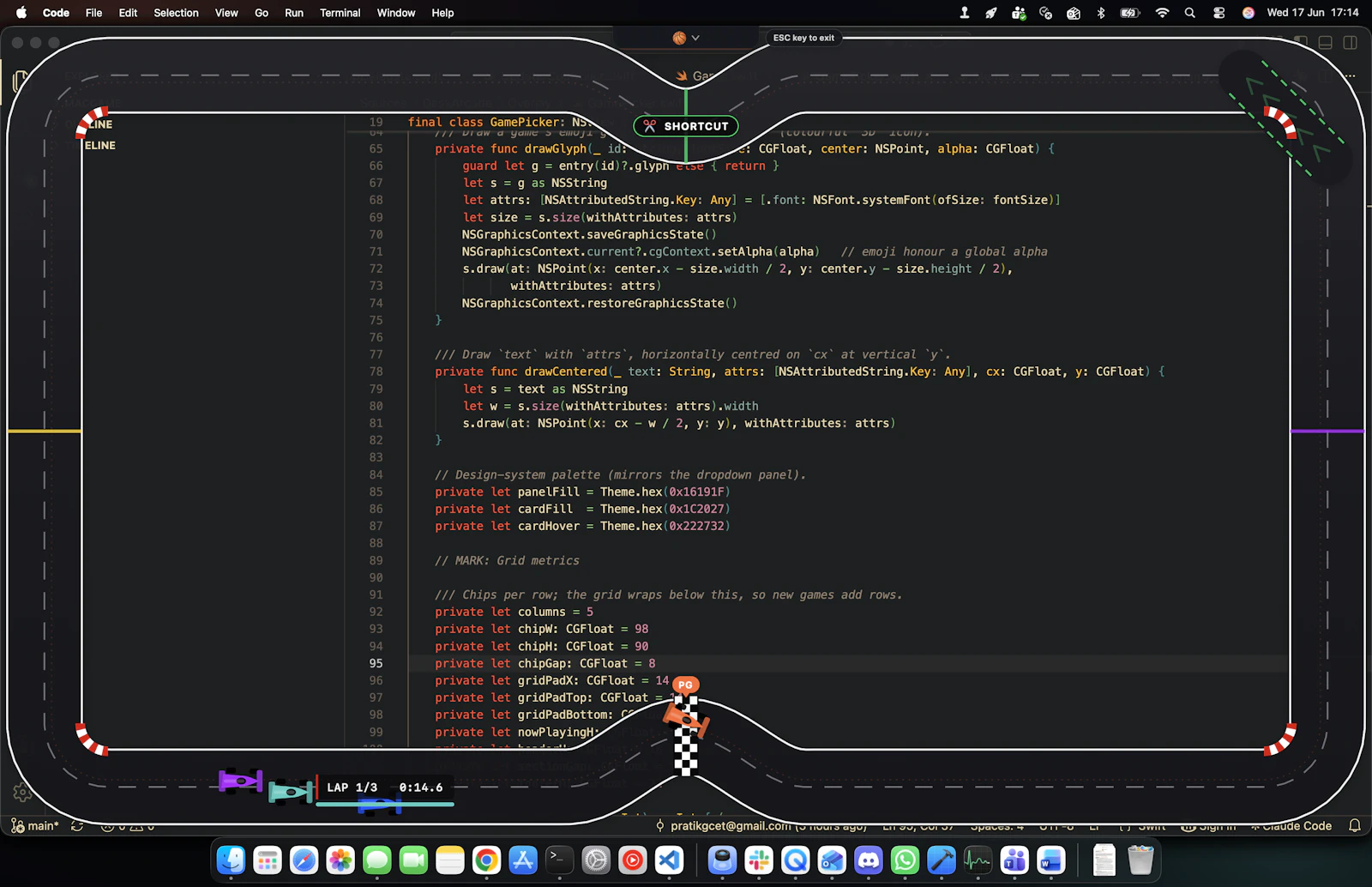Click the orange PG race car
Viewport: 1372px width, 887px height.
(x=686, y=719)
